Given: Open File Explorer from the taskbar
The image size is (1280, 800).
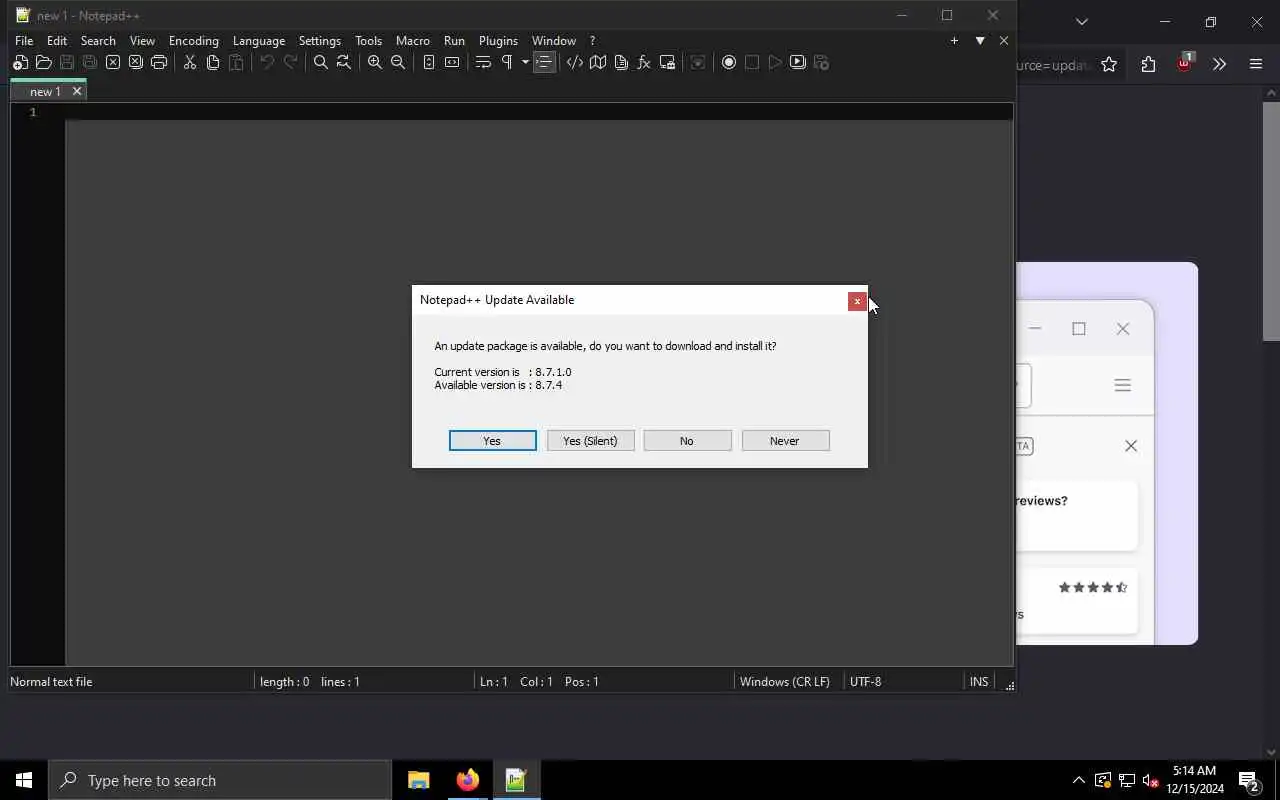Looking at the screenshot, I should (x=419, y=780).
